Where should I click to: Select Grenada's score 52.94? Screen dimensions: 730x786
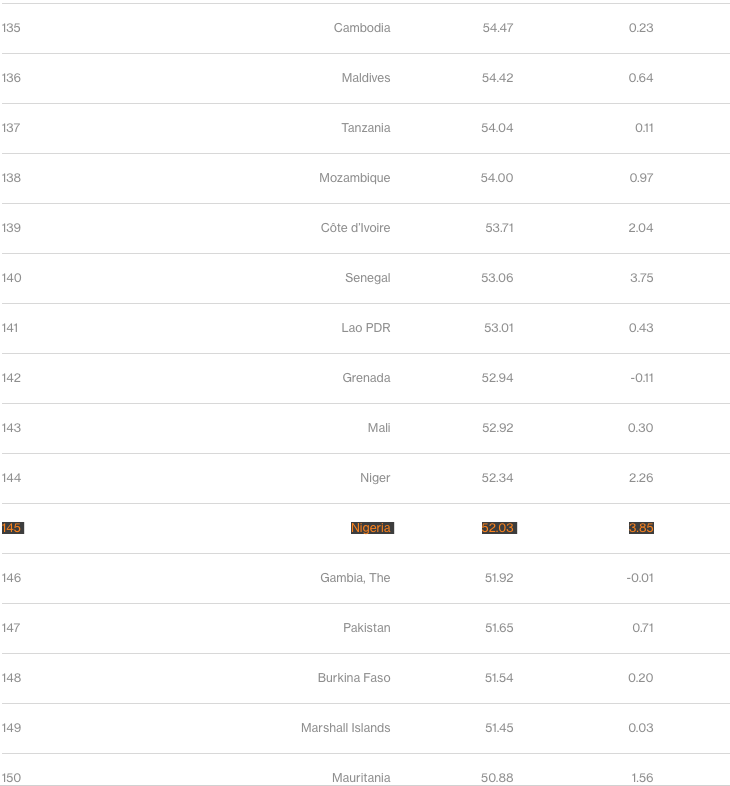497,378
